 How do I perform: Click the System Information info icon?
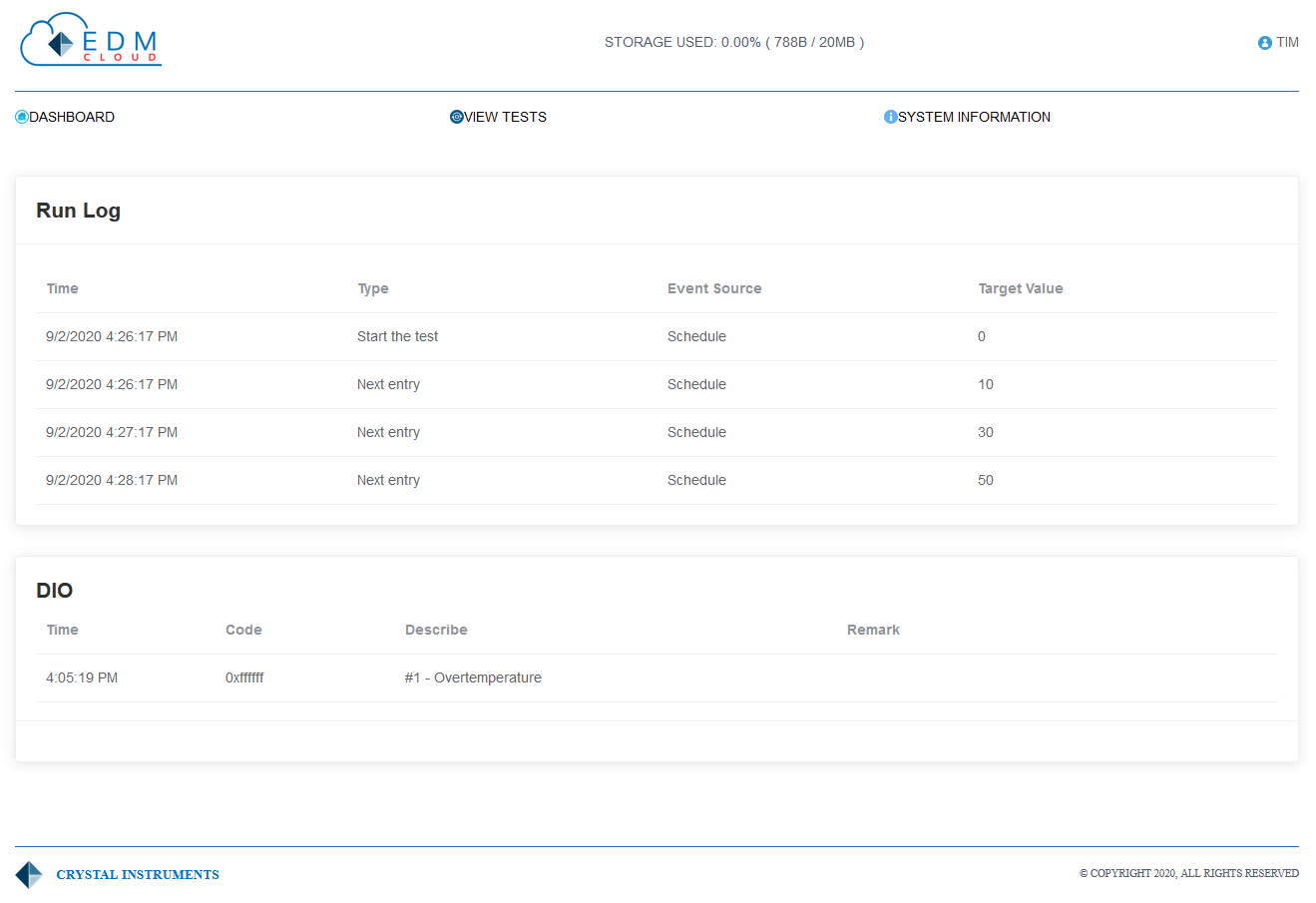pyautogui.click(x=891, y=117)
